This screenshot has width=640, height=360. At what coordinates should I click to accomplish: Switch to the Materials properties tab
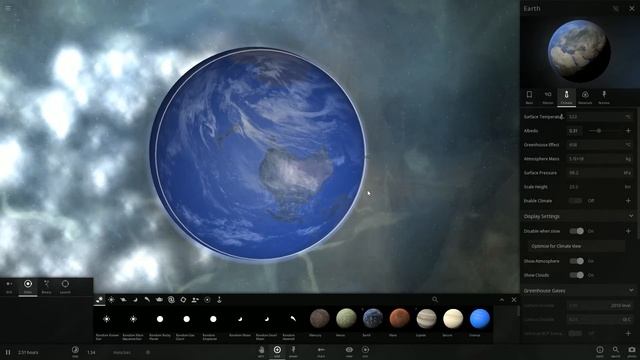(x=585, y=98)
